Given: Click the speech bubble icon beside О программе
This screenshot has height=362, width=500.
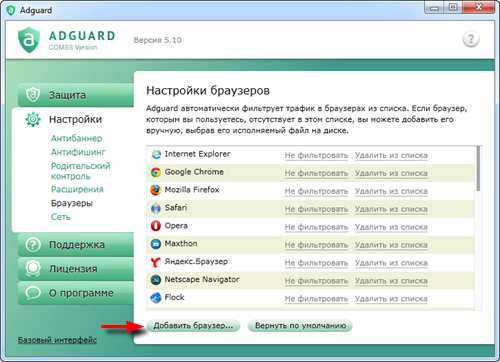Looking at the screenshot, I should click(x=33, y=293).
